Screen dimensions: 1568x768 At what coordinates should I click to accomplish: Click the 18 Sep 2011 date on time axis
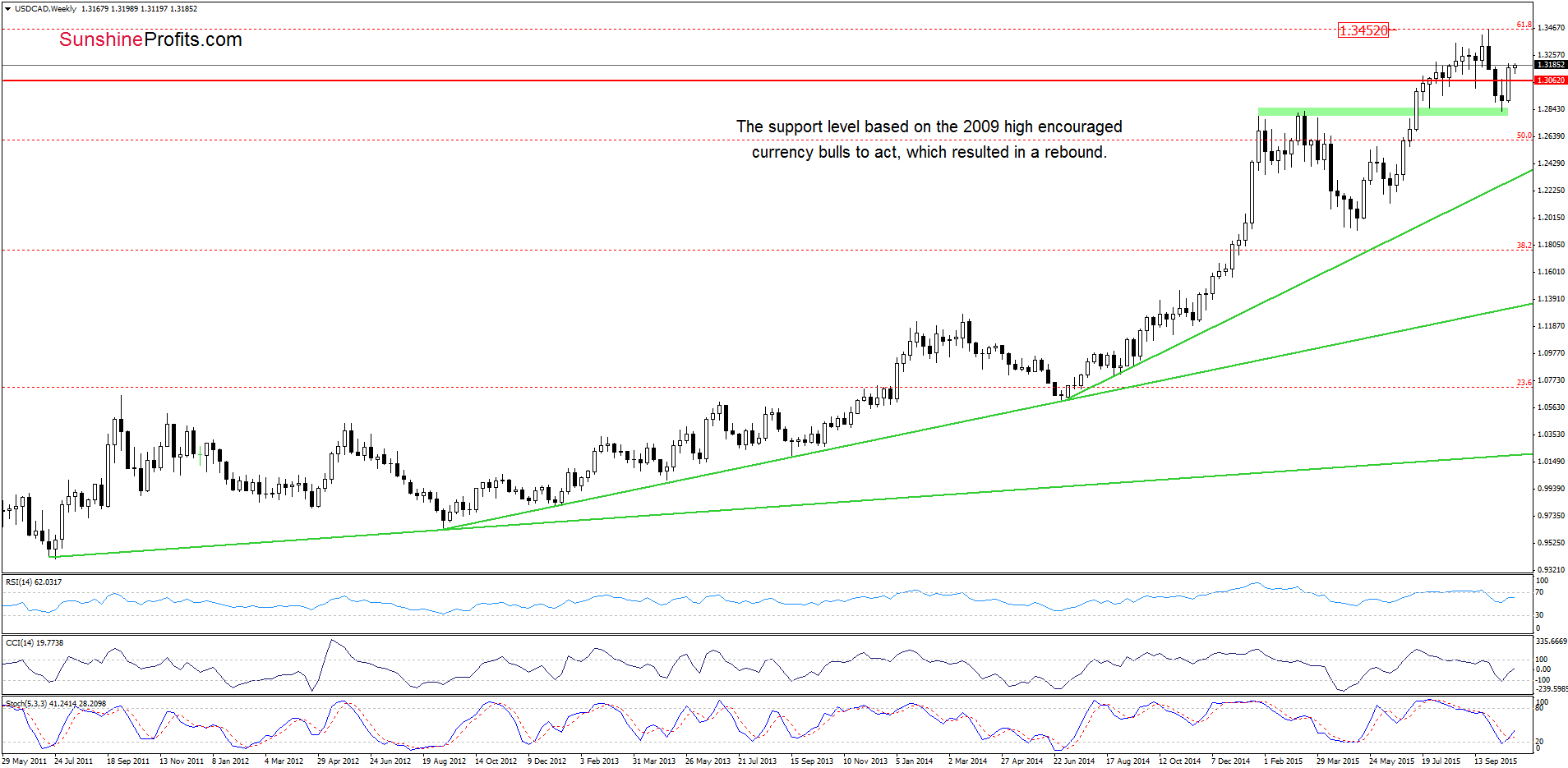click(128, 761)
